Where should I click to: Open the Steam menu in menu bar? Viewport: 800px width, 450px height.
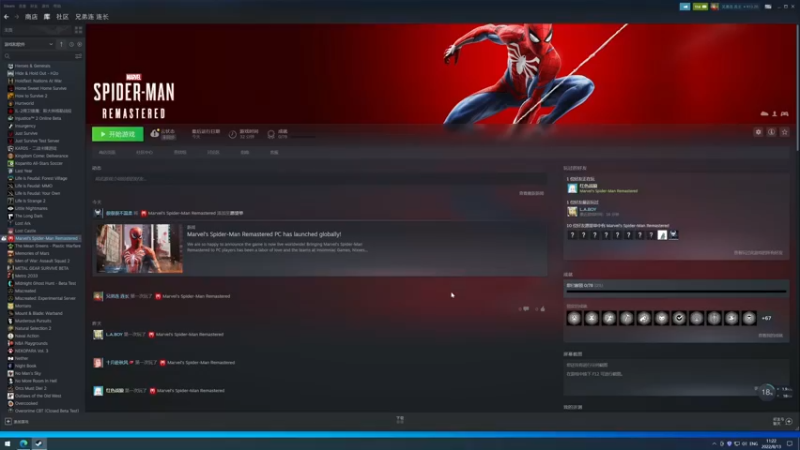pos(9,6)
